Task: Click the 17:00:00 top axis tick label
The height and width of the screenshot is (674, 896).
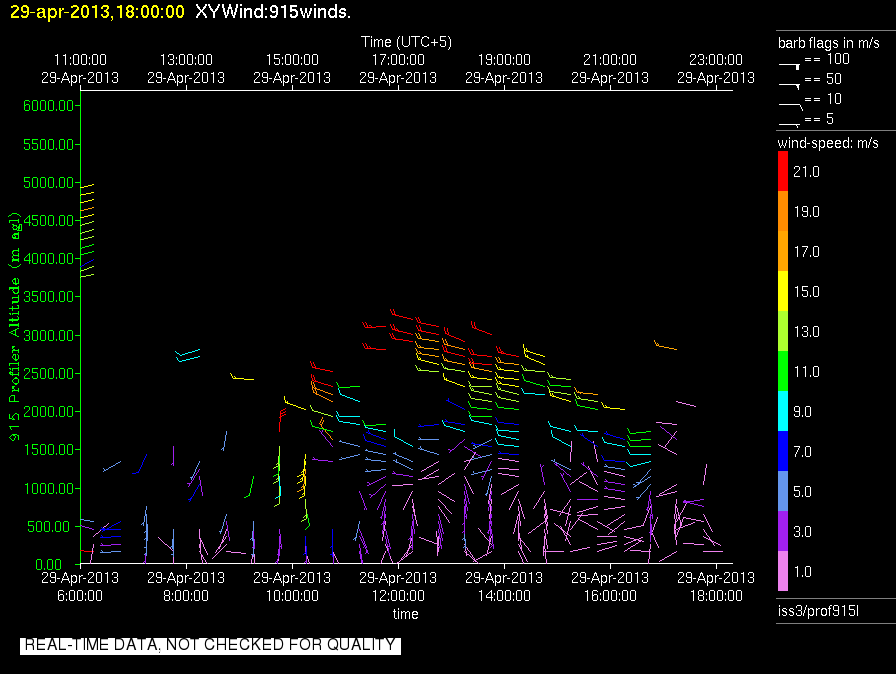Action: click(398, 60)
